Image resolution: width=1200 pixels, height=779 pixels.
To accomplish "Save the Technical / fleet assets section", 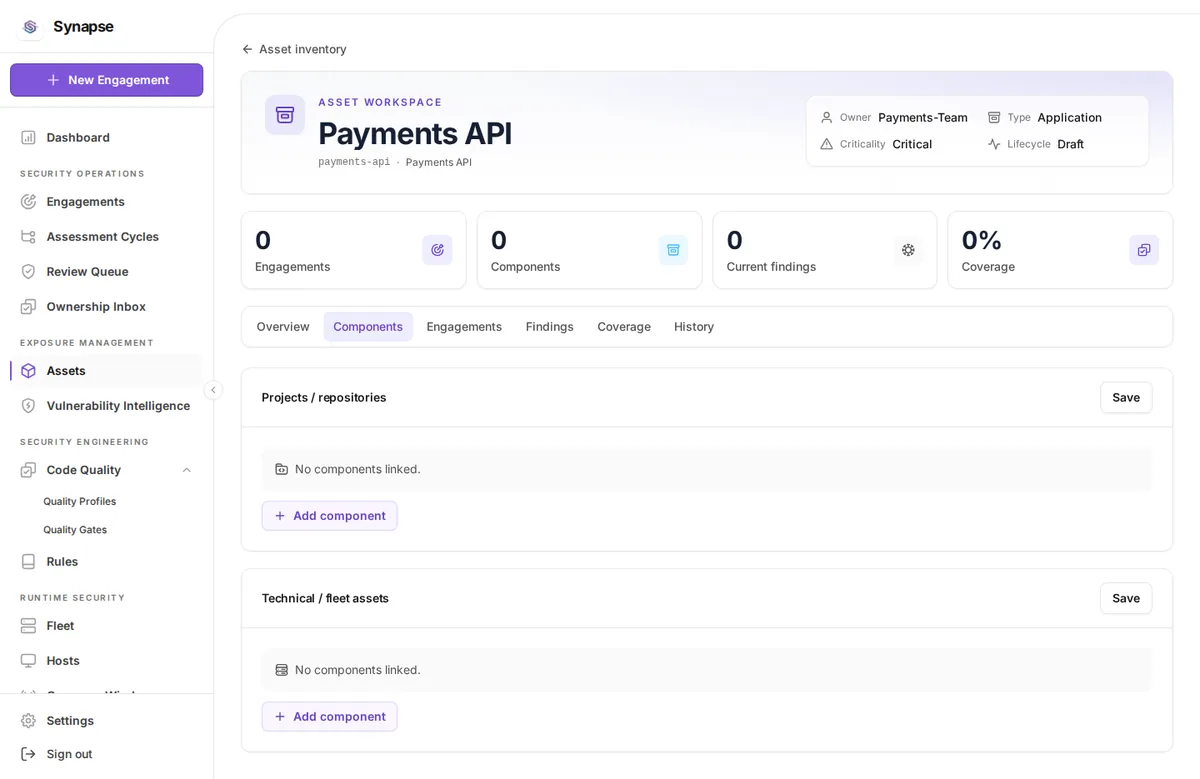I will click(x=1126, y=598).
